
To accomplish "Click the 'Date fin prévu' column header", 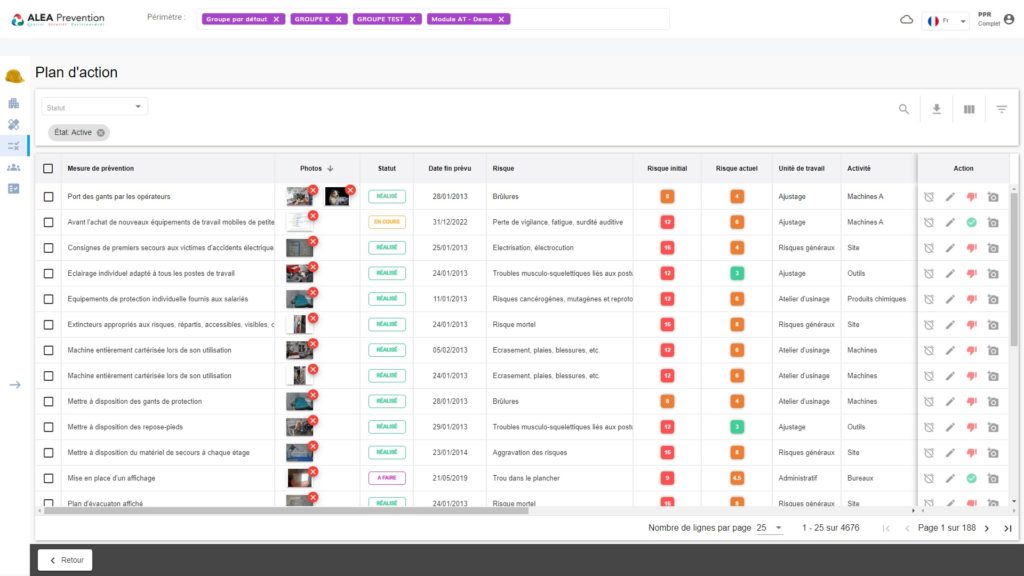I will pos(449,168).
